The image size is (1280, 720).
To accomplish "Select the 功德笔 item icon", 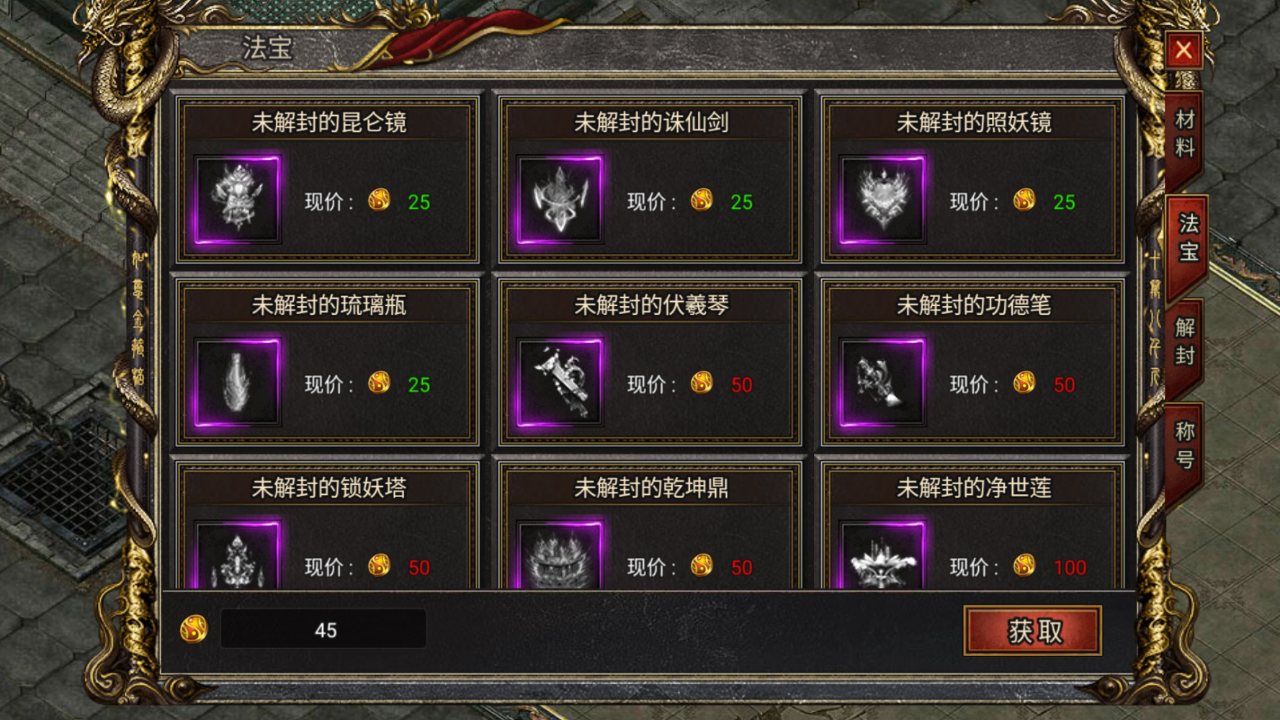I will point(883,382).
